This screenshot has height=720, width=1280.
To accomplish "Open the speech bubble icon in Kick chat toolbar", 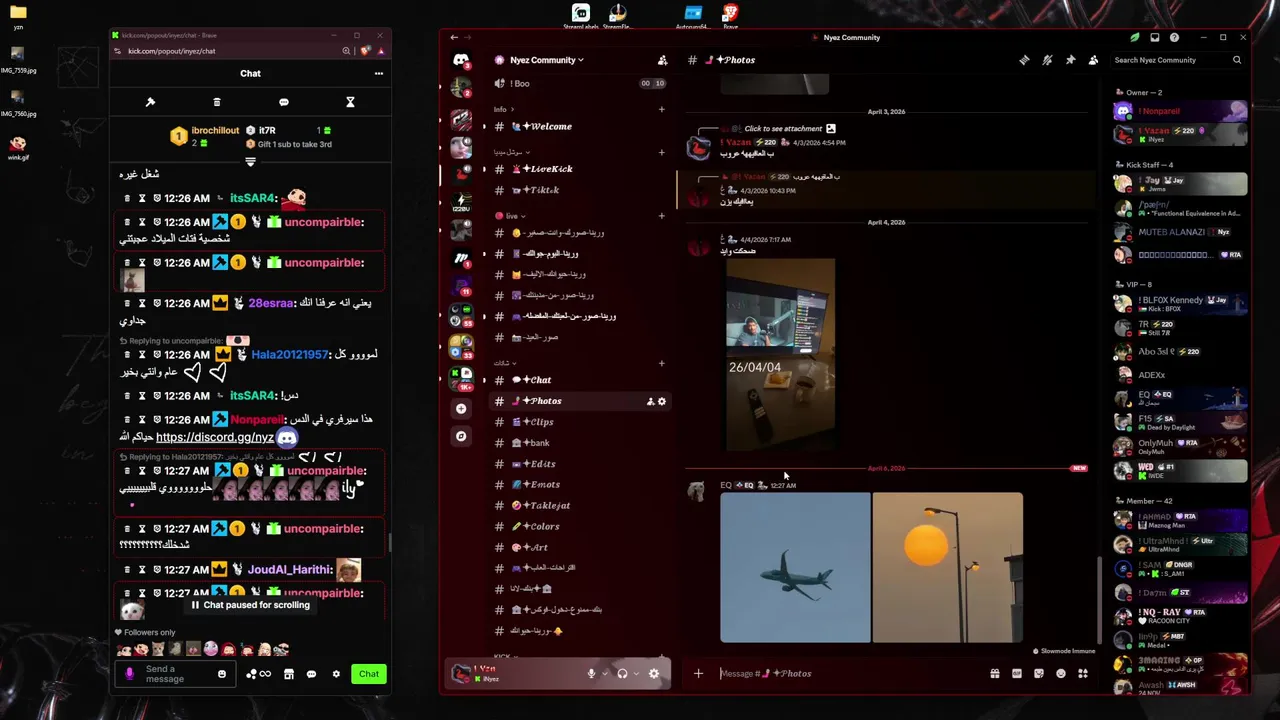I will tap(284, 102).
